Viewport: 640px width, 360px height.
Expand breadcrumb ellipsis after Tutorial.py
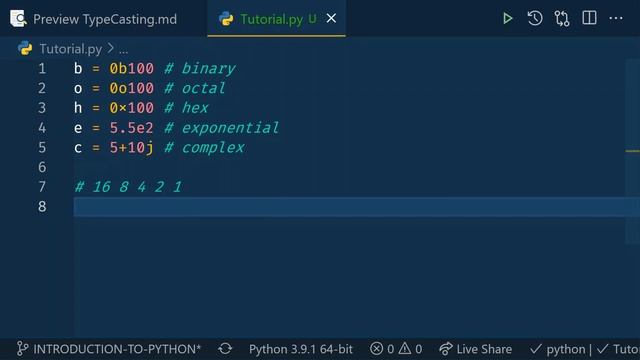(x=123, y=50)
